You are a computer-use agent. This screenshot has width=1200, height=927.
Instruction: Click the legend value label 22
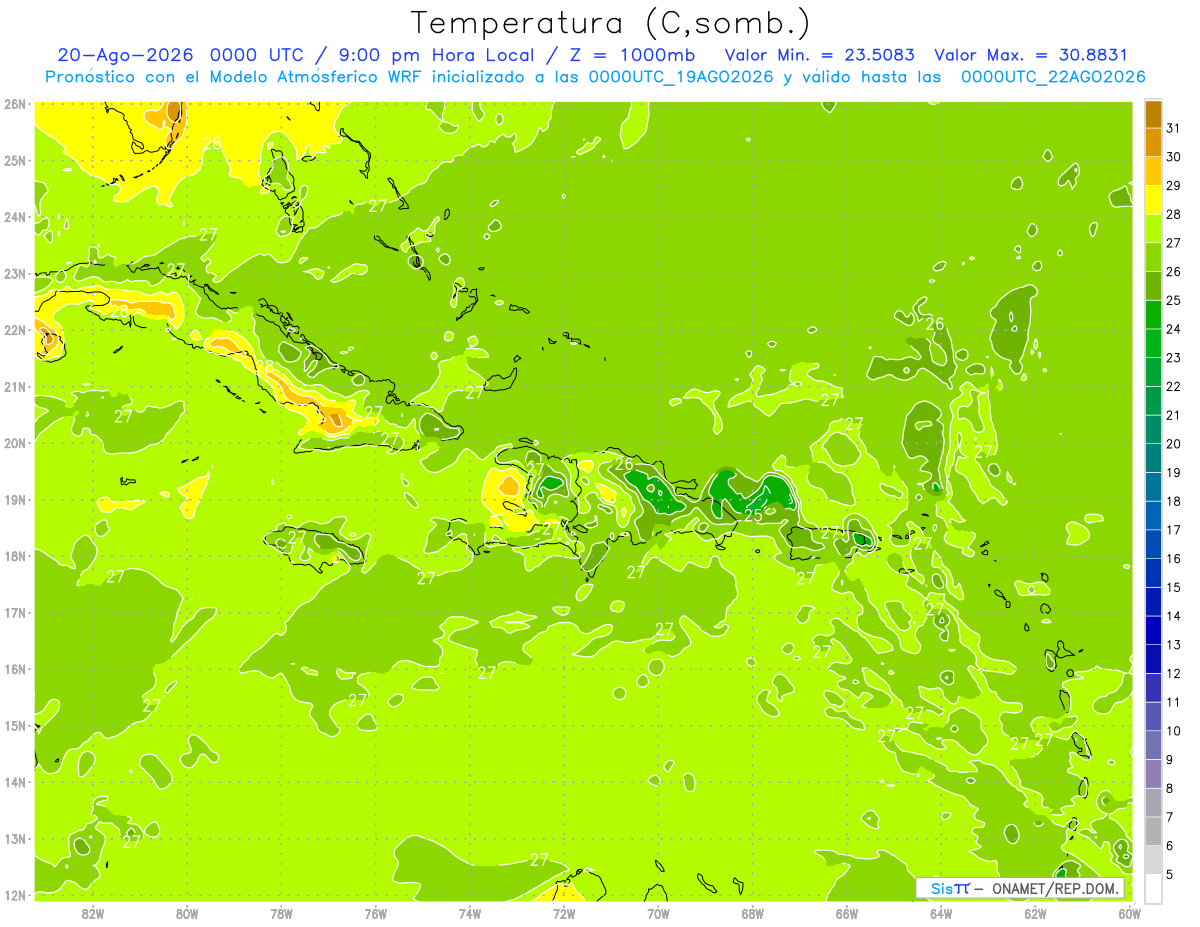[1173, 386]
